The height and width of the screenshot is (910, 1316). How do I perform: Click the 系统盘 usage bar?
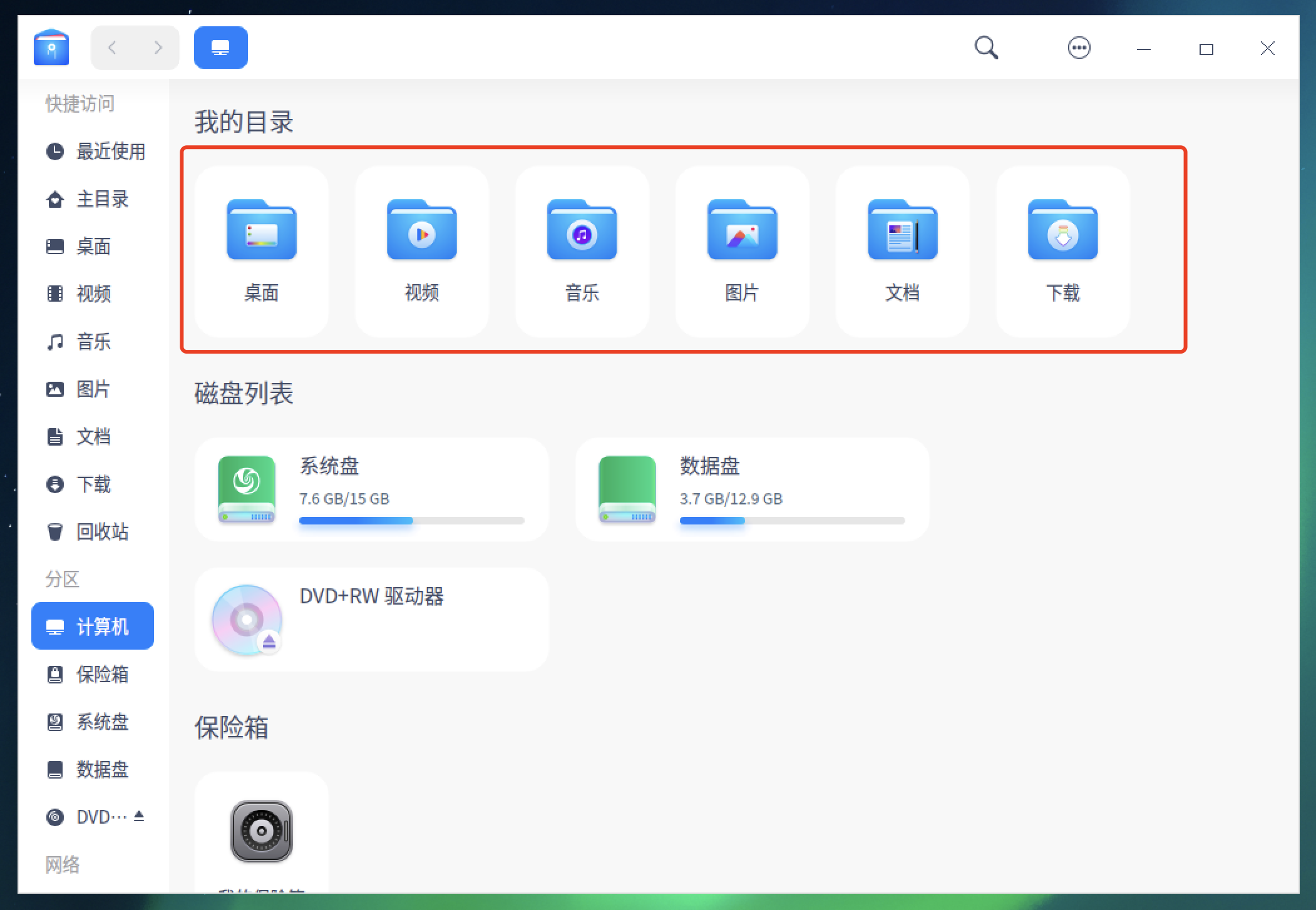[412, 521]
